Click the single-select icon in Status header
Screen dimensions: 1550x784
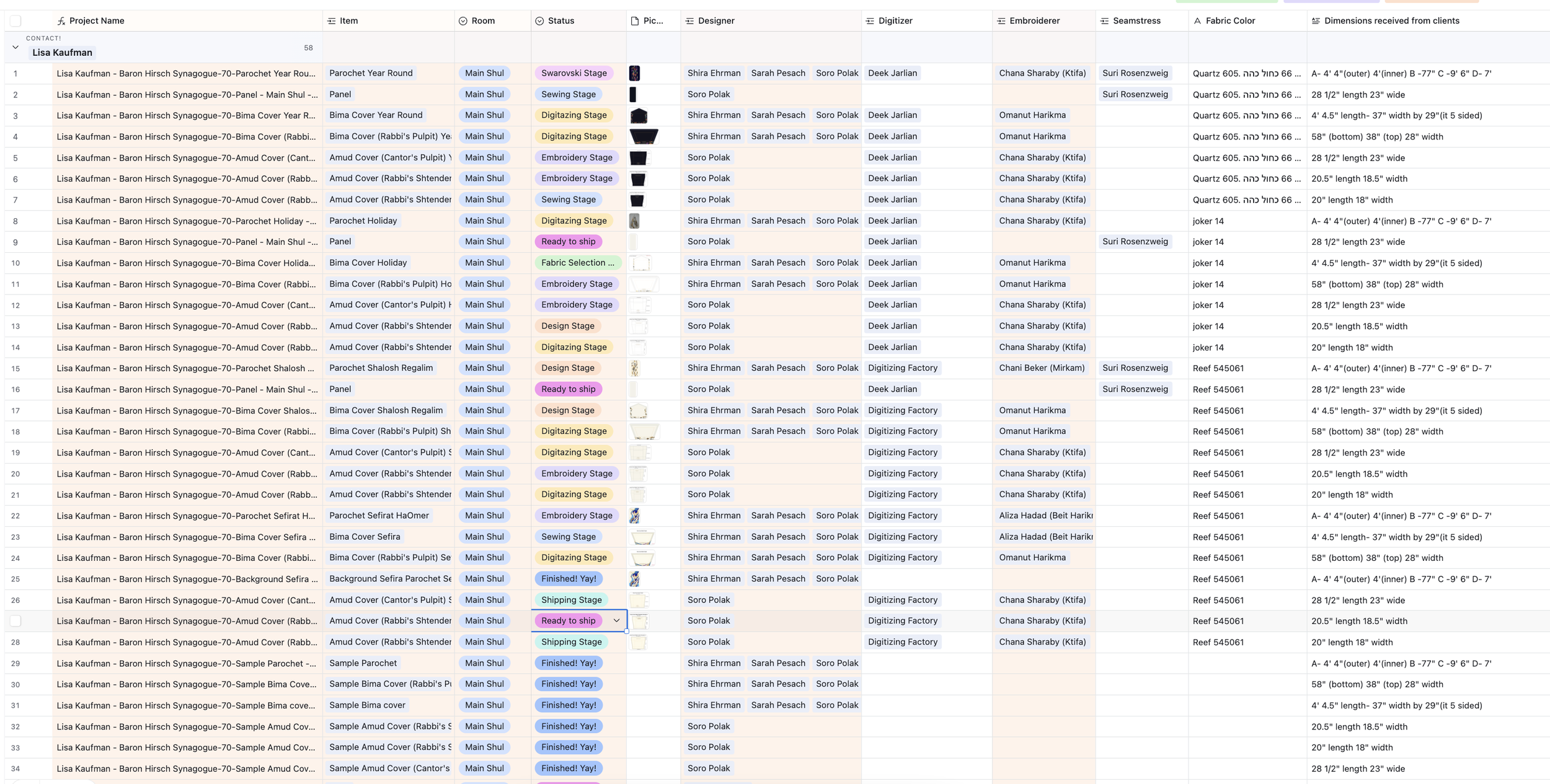[x=539, y=21]
